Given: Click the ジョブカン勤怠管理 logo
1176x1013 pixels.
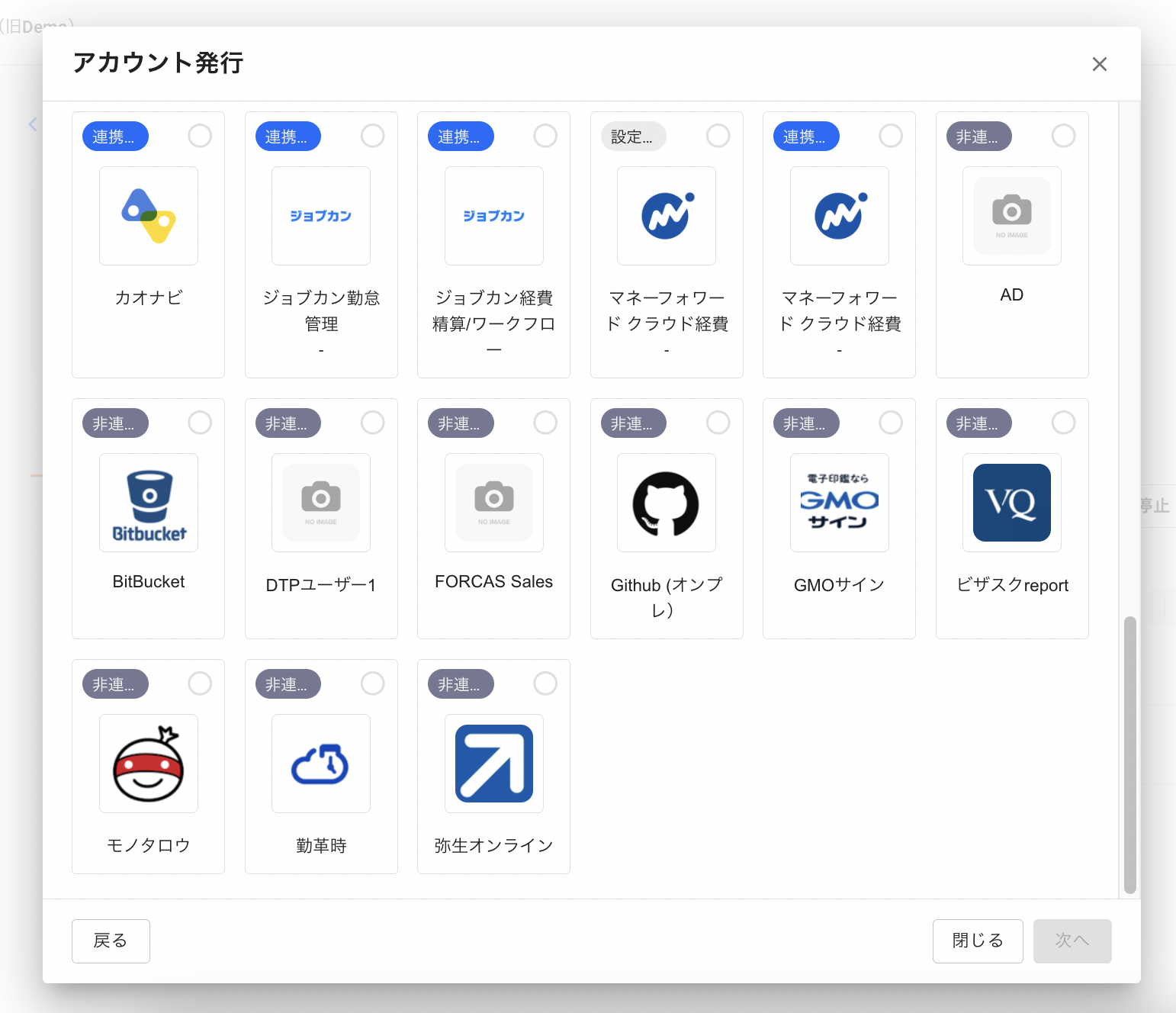Looking at the screenshot, I should point(321,216).
